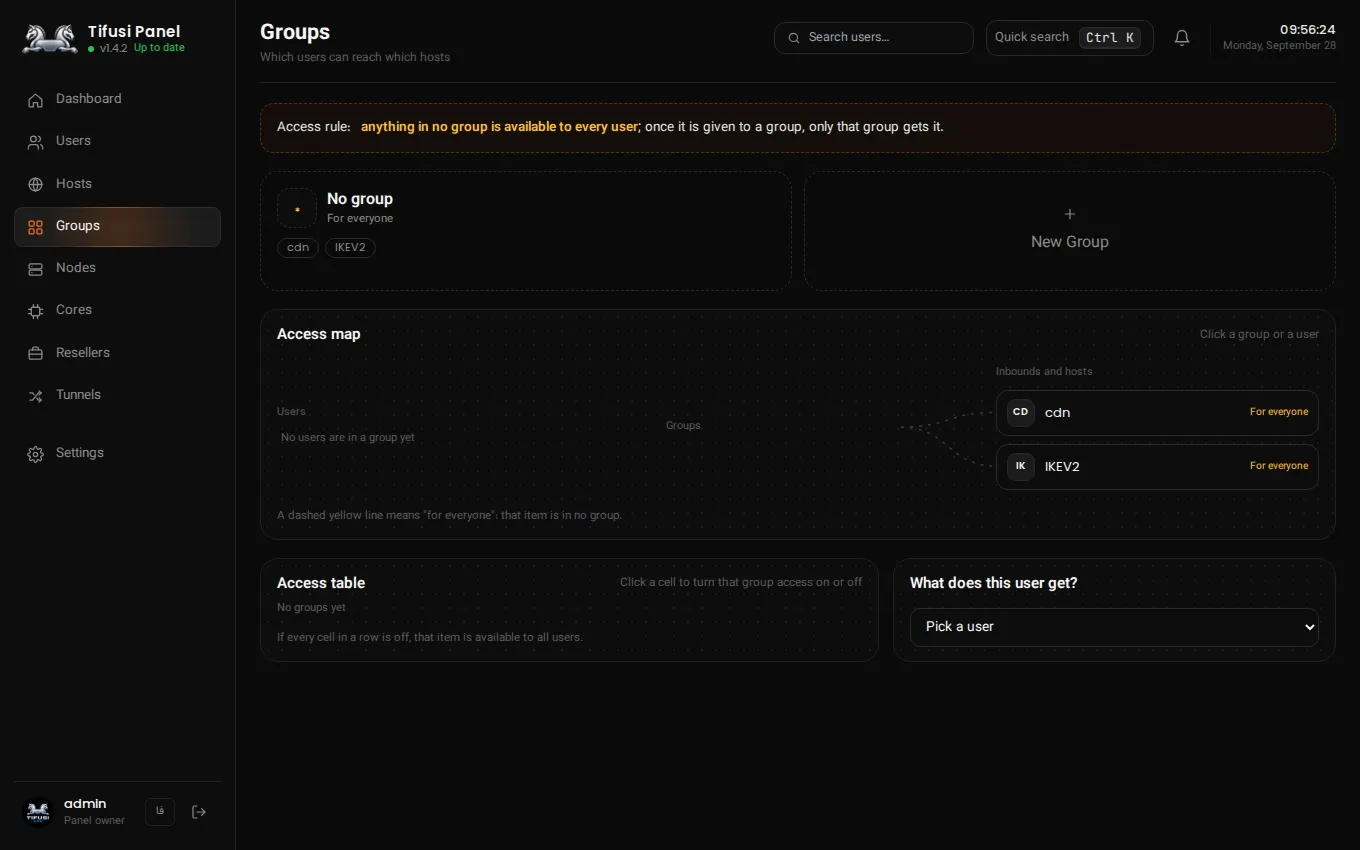Click the CD badge on cdn row
Screen dimensions: 1360x850
click(x=1021, y=412)
